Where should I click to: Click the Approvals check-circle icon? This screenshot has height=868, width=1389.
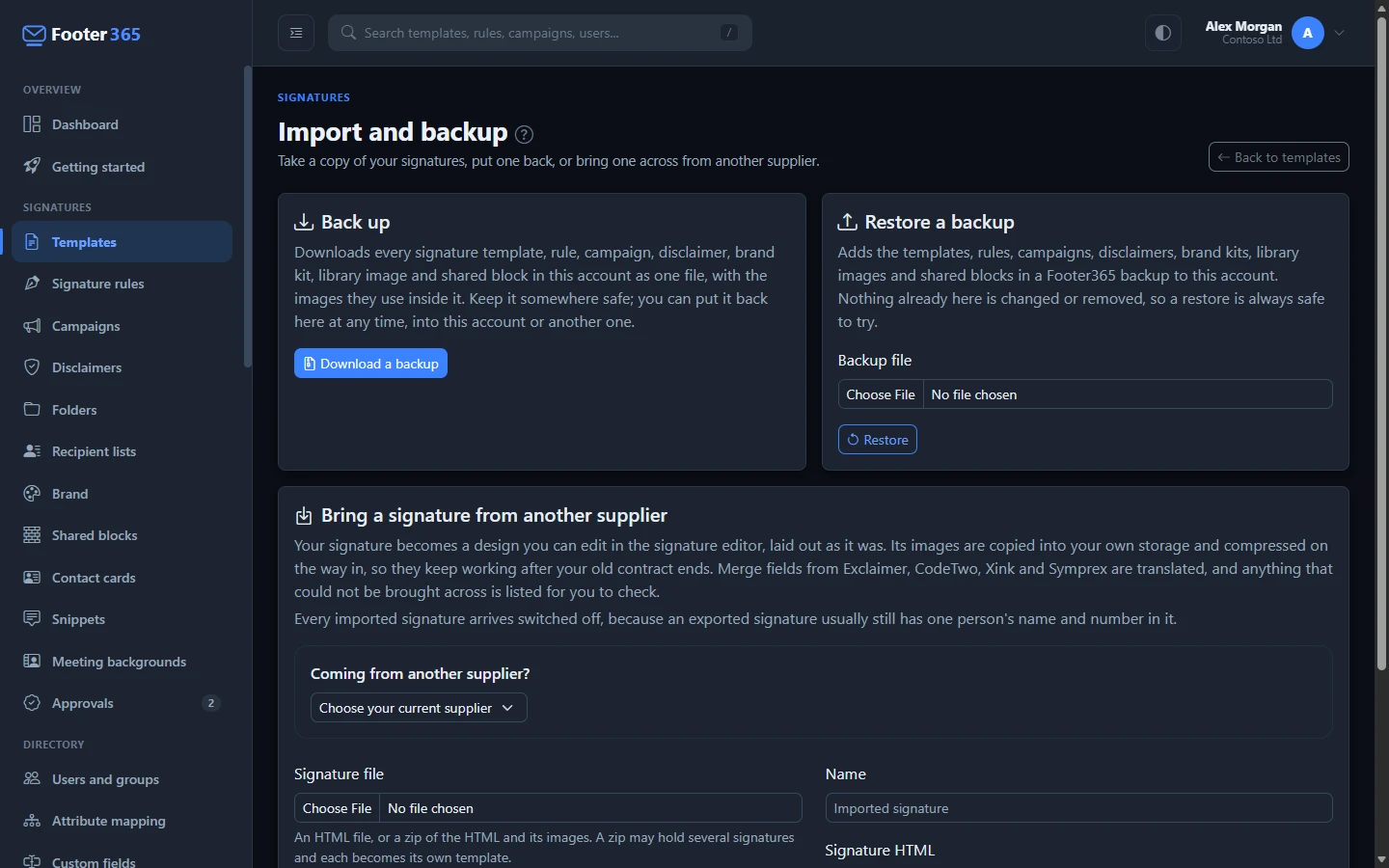[x=32, y=703]
